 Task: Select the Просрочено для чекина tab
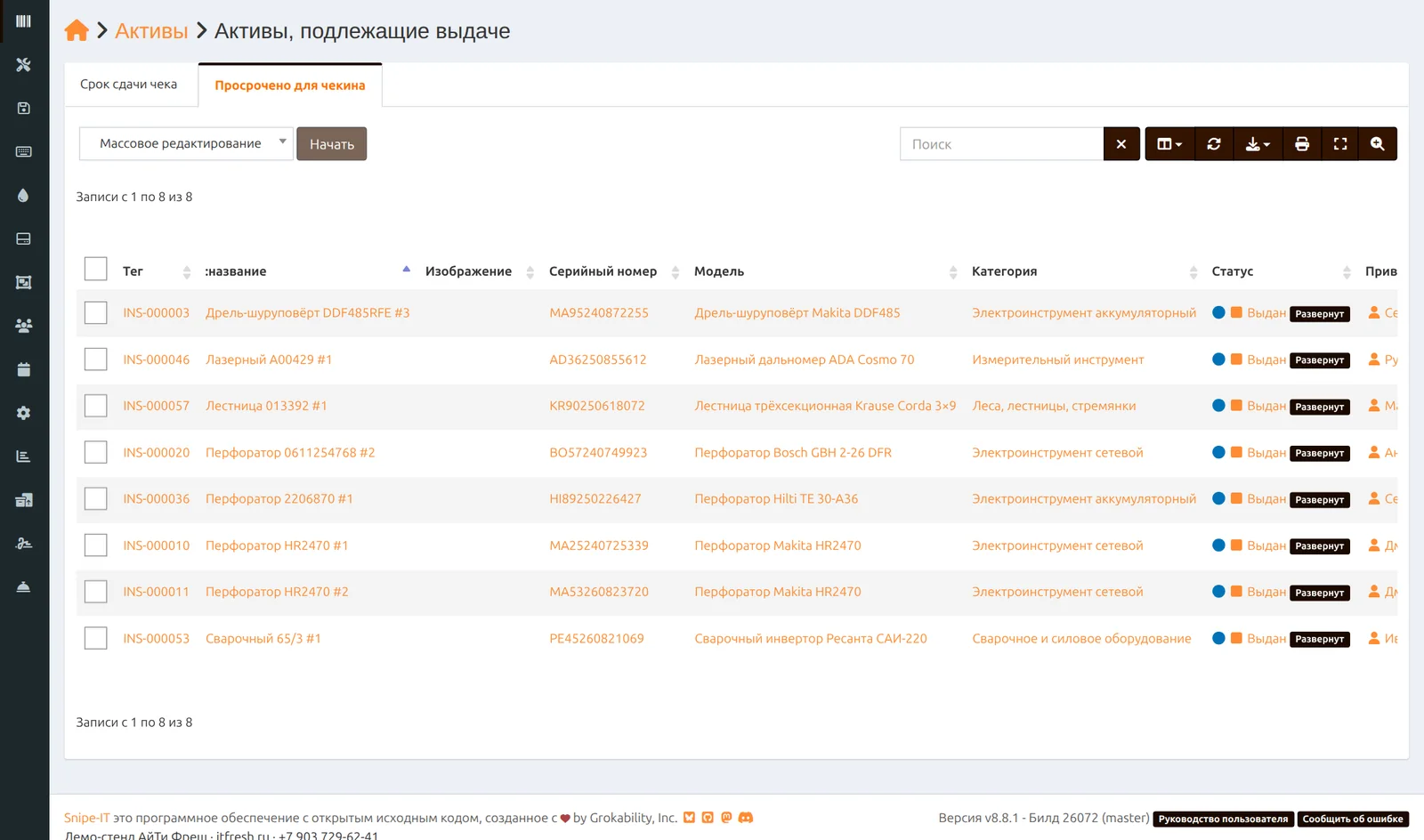coord(290,85)
